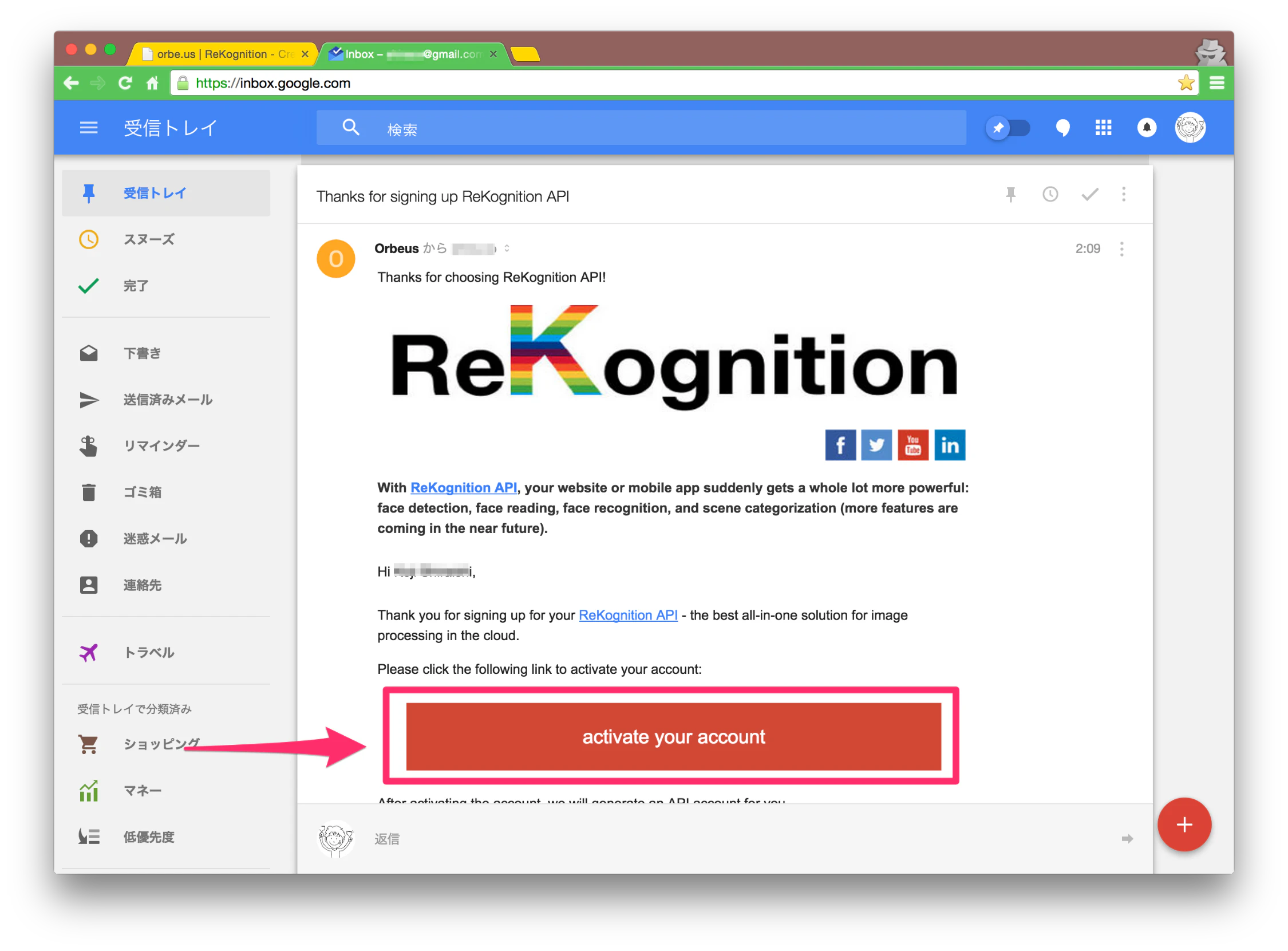
Task: Open マネー finance bundle
Action: point(166,790)
